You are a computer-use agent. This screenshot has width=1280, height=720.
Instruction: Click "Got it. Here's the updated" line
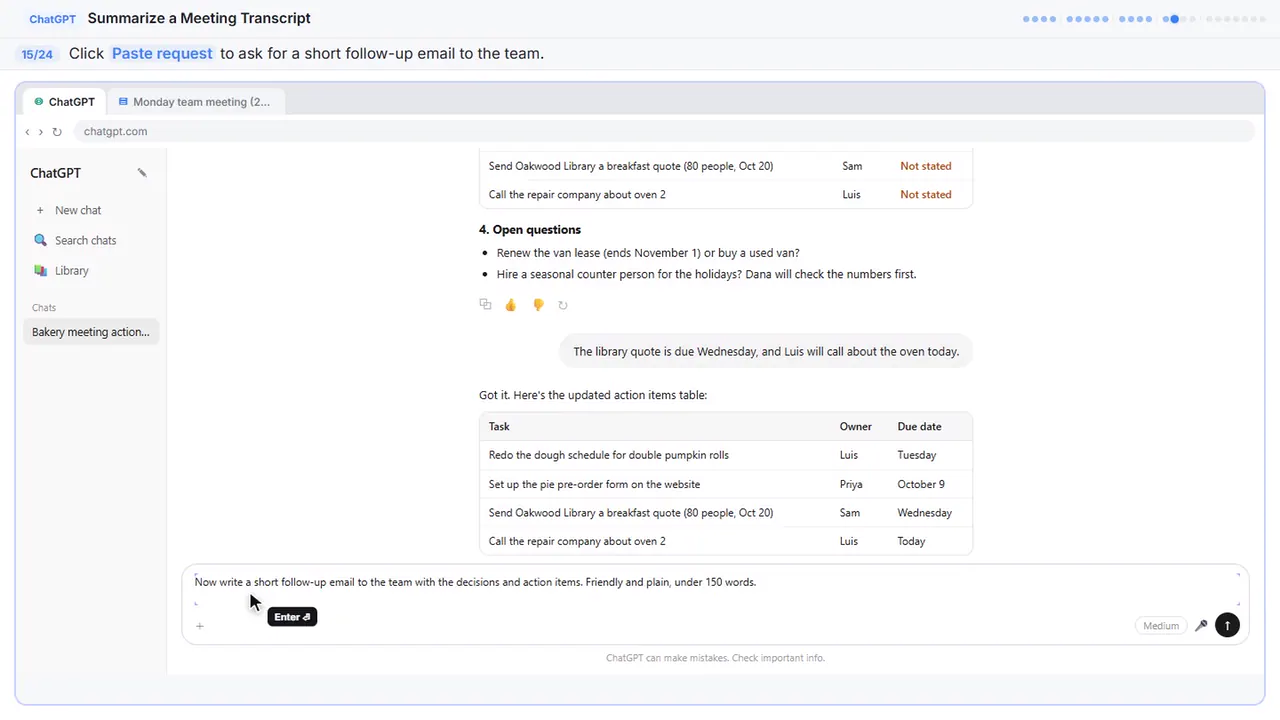pyautogui.click(x=593, y=395)
